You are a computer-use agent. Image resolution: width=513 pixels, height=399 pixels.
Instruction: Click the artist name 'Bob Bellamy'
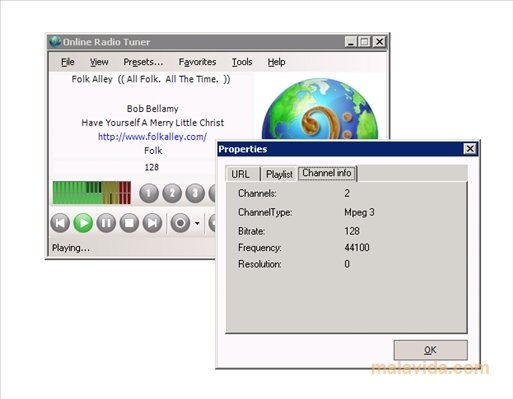tap(153, 109)
